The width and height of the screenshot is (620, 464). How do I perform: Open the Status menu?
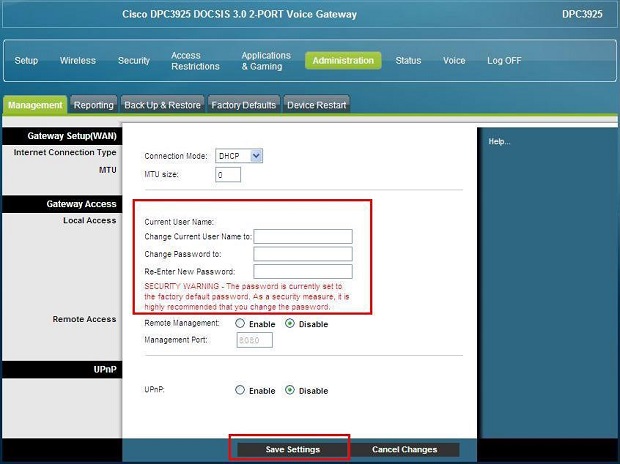pos(408,61)
